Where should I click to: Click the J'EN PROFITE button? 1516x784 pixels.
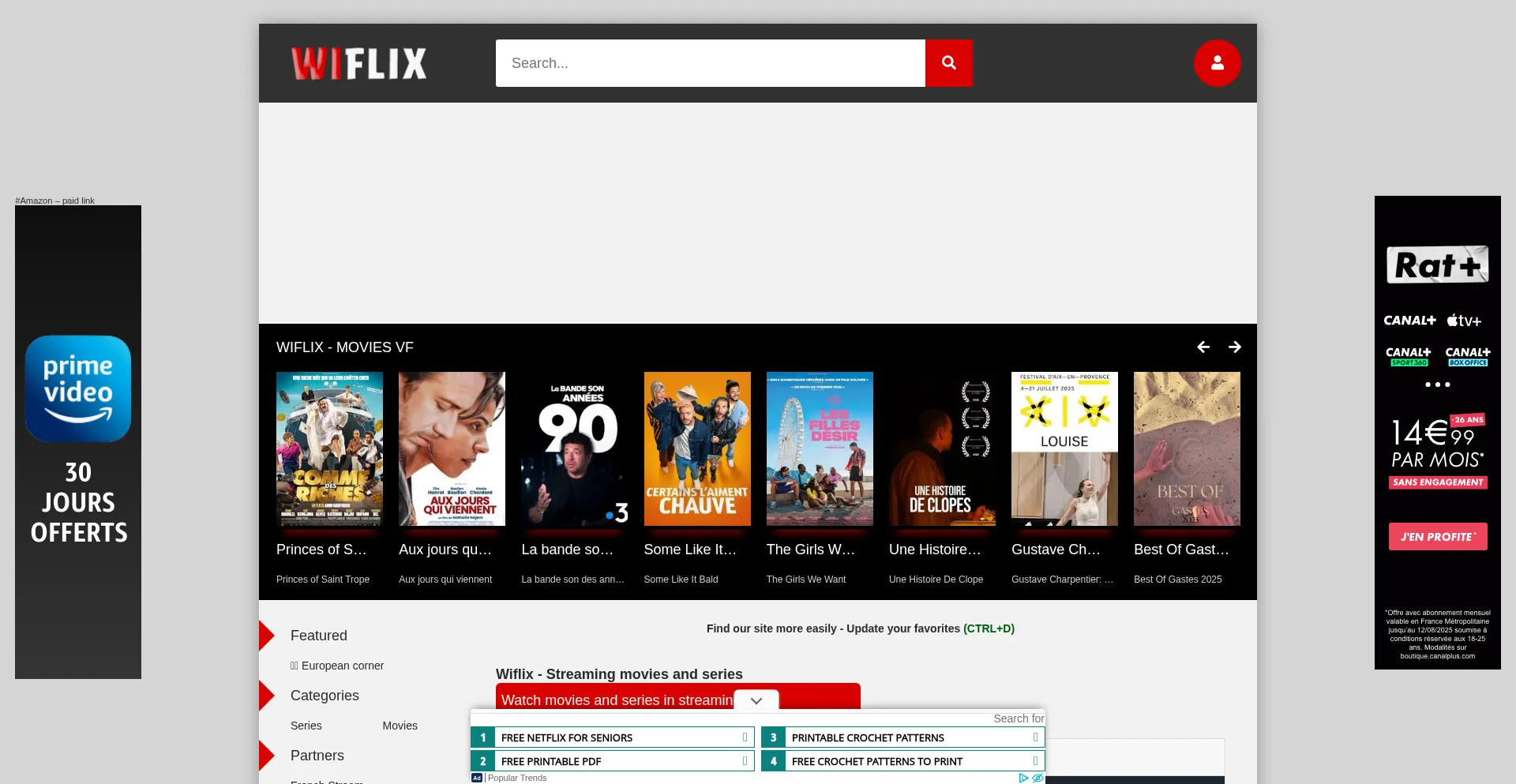(1437, 537)
